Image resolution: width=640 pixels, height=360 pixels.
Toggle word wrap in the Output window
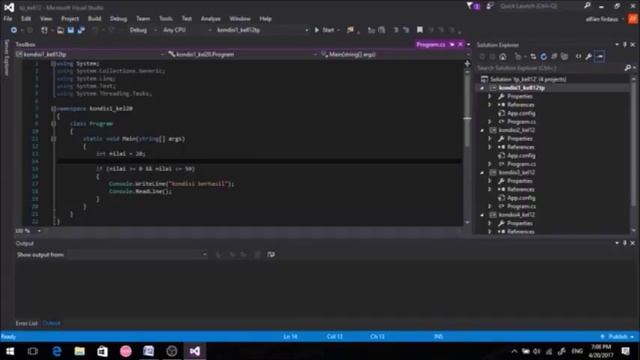pos(271,255)
